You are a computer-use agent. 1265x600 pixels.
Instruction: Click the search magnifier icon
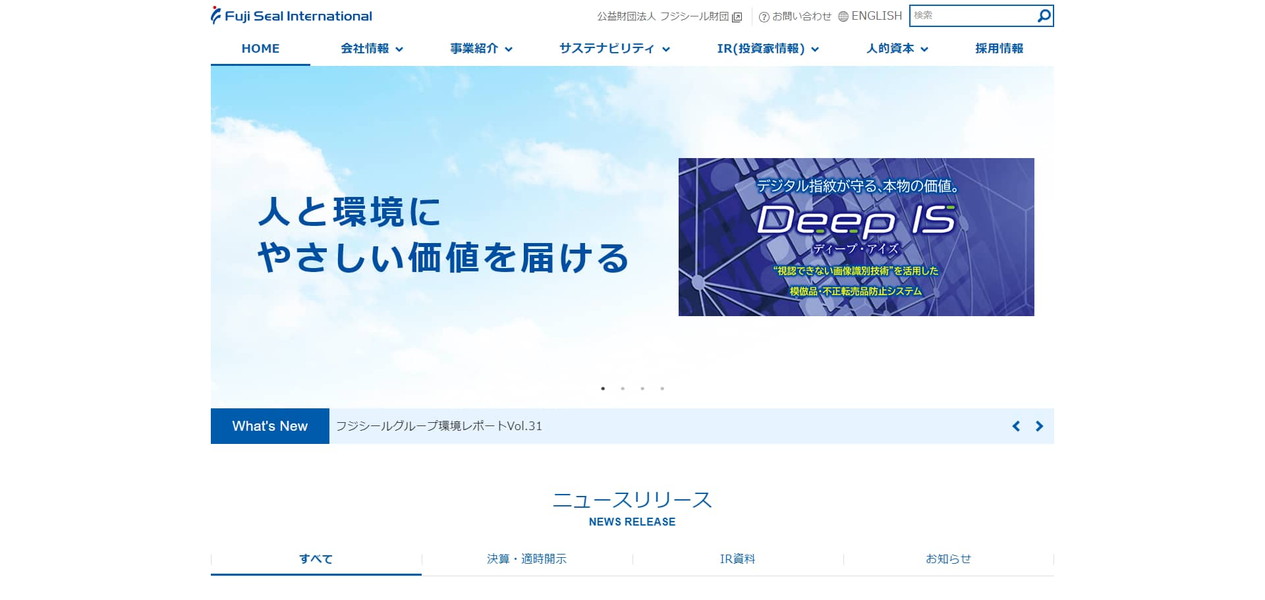coord(1044,16)
